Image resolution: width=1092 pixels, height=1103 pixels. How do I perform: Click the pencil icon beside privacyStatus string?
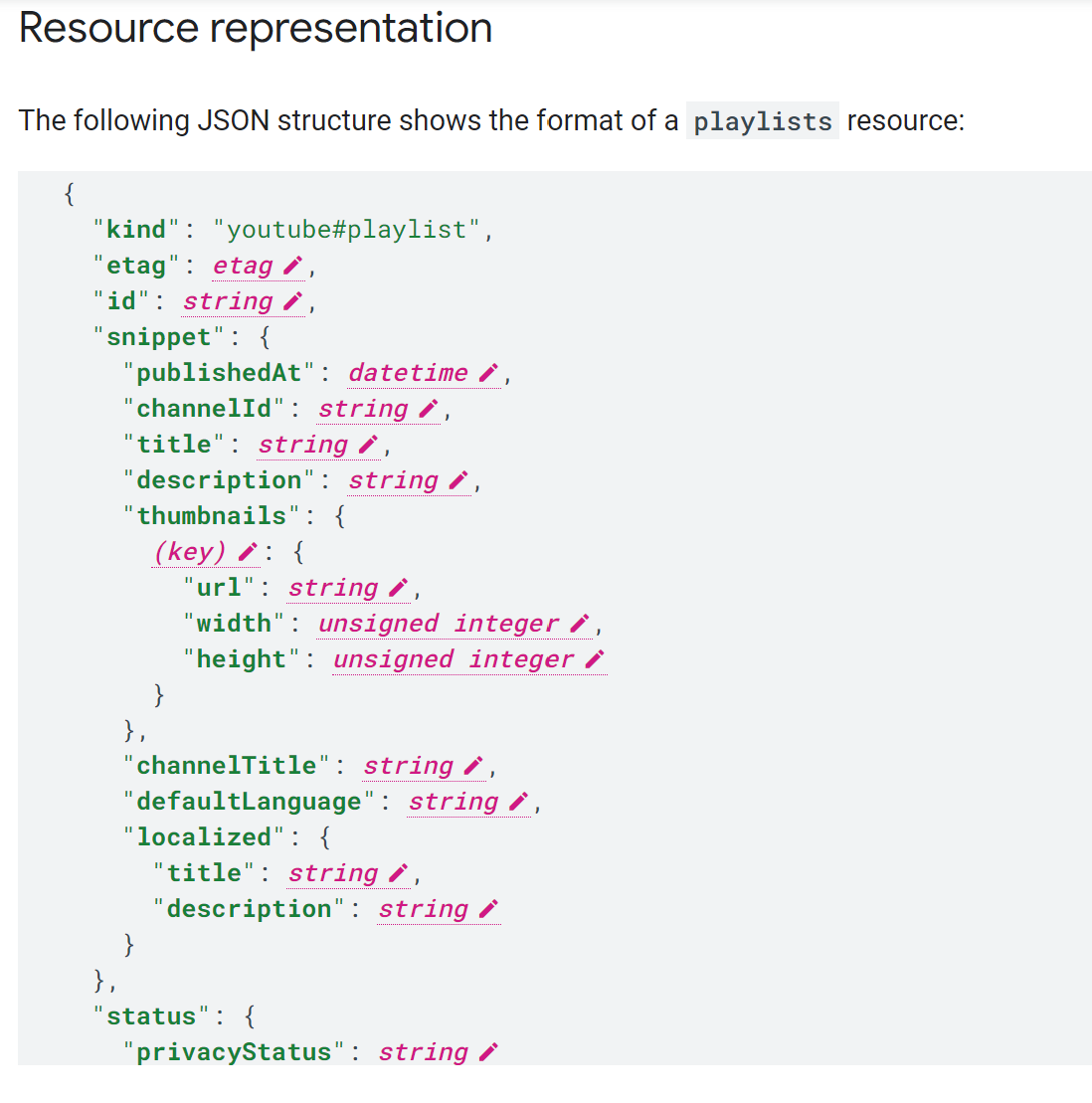point(487,1052)
